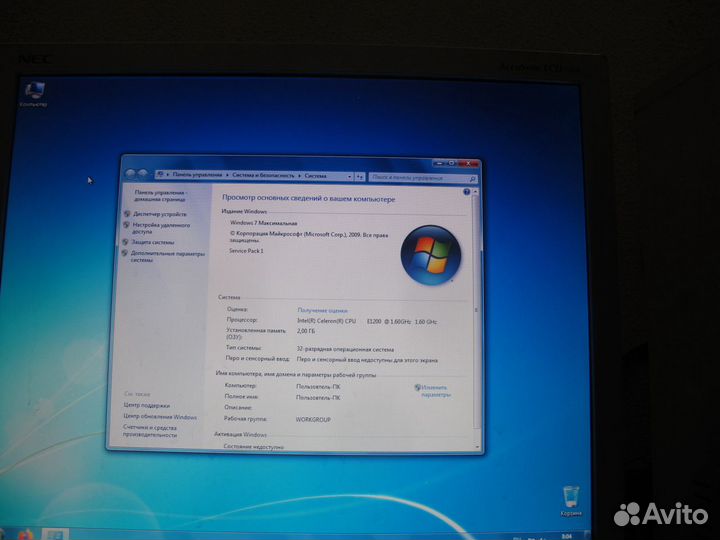The height and width of the screenshot is (540, 720).
Task: Click the refresh button beside address bar
Action: [360, 176]
